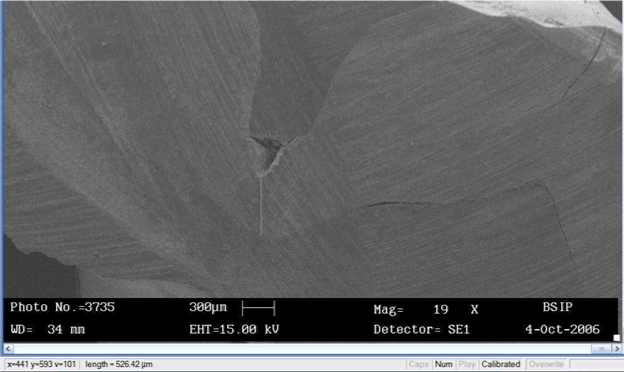Image resolution: width=624 pixels, height=372 pixels.
Task: Click the WD= 34 mm annotation
Action: tap(47, 329)
